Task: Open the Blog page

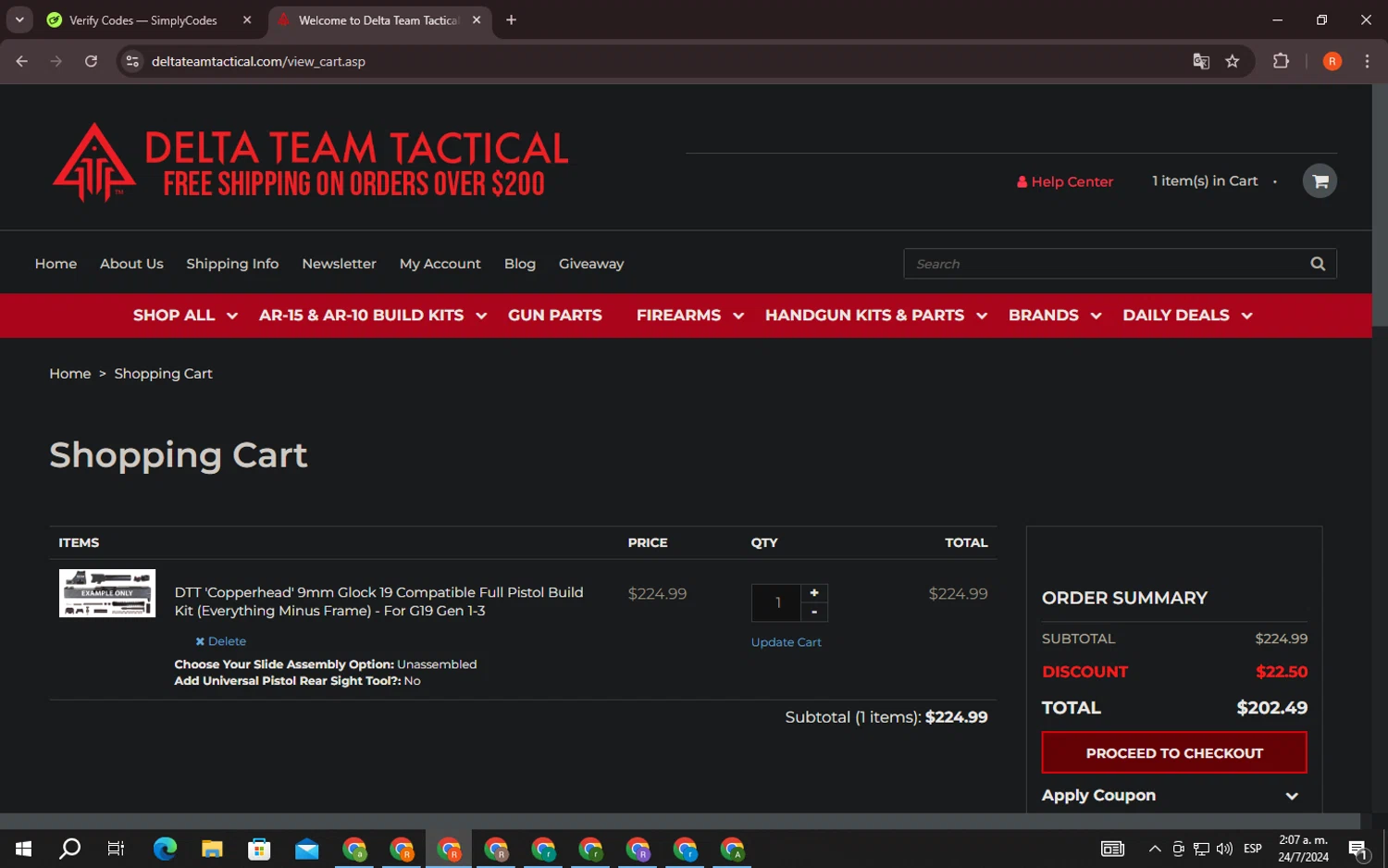Action: (520, 264)
